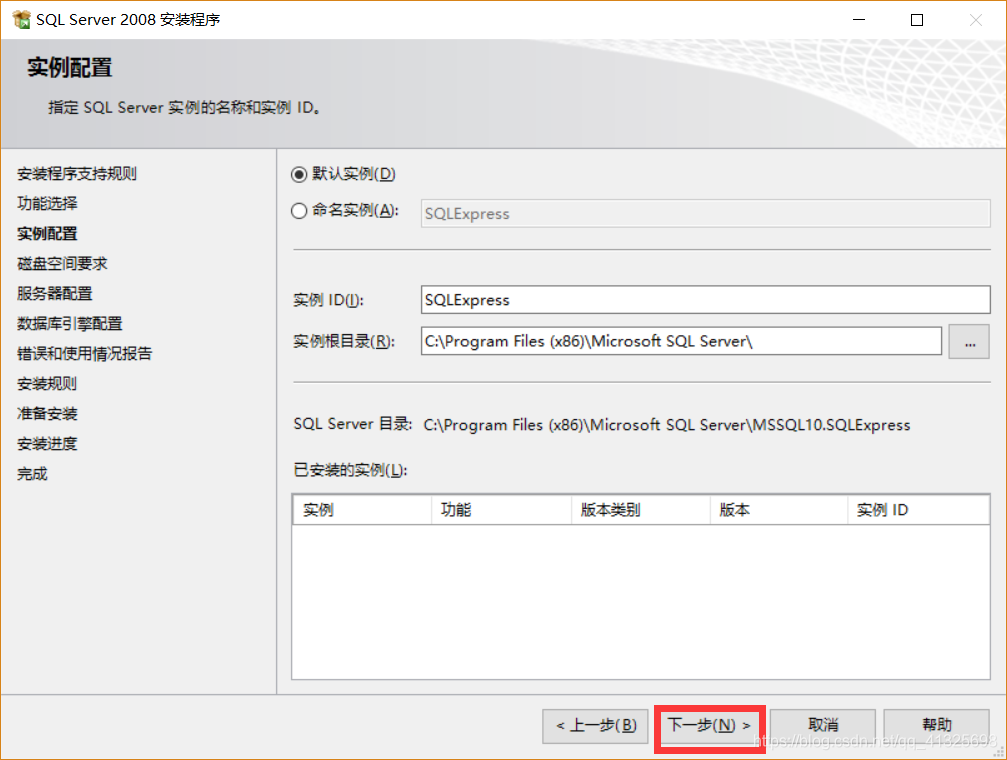
Task: Click 安装规则 in step list
Action: point(47,384)
